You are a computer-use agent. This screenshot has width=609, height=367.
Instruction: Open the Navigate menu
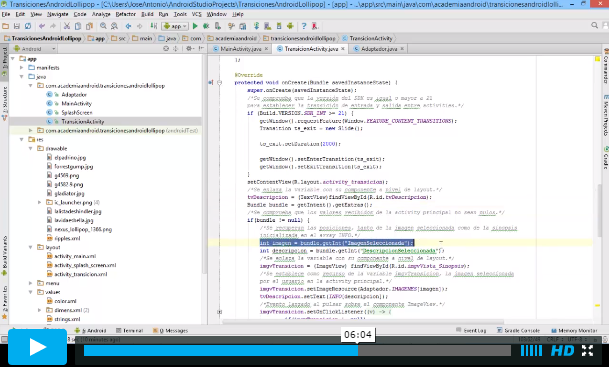tap(57, 14)
